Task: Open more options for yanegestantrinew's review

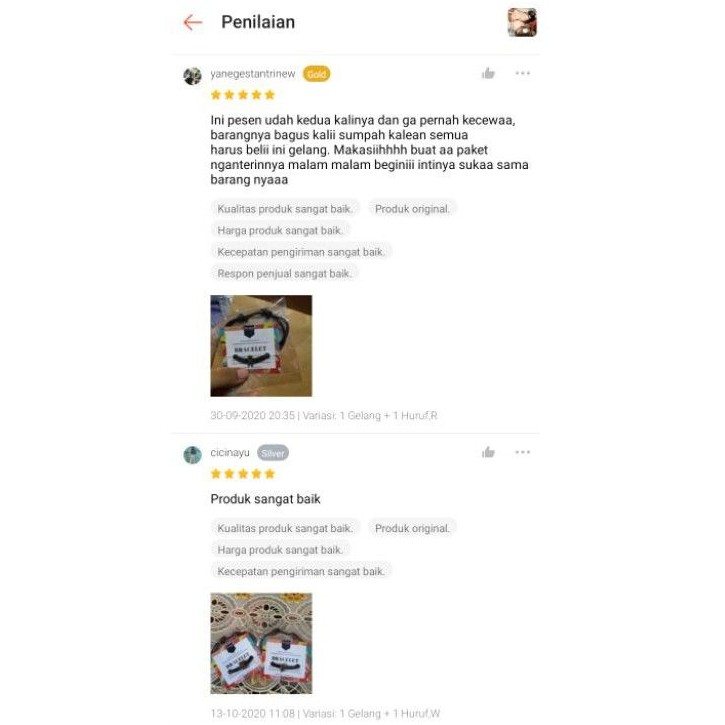Action: tap(522, 73)
